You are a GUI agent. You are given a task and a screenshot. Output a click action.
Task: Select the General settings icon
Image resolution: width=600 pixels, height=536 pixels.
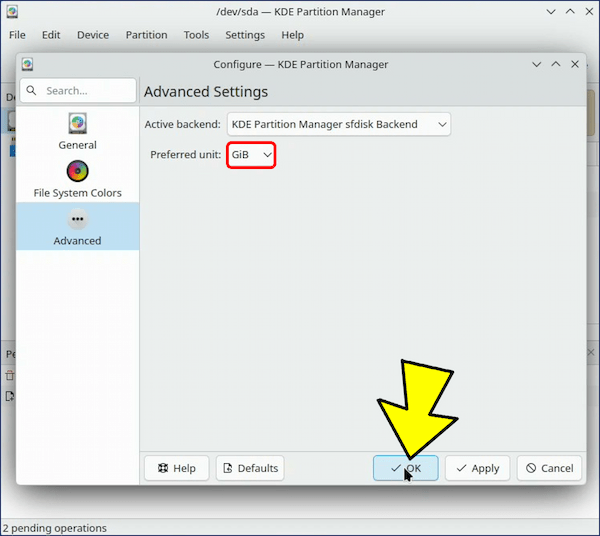coord(77,124)
